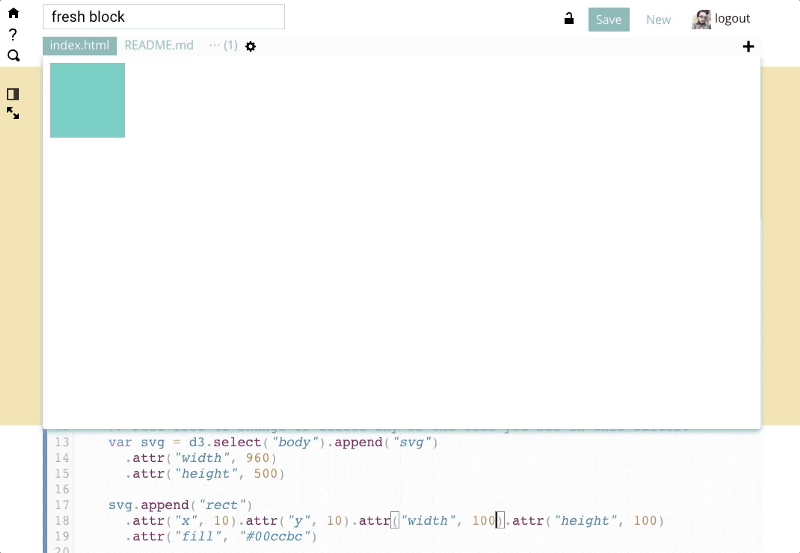800x553 pixels.
Task: Click the teal rectangle in preview
Action: click(x=87, y=100)
